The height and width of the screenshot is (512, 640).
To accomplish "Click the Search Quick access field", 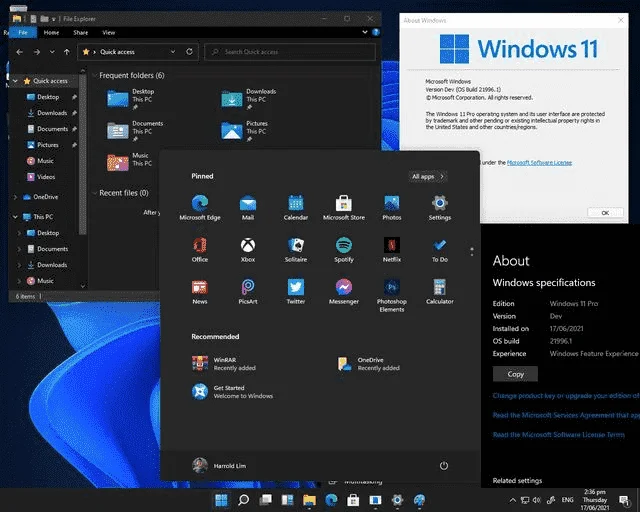I will pos(290,52).
